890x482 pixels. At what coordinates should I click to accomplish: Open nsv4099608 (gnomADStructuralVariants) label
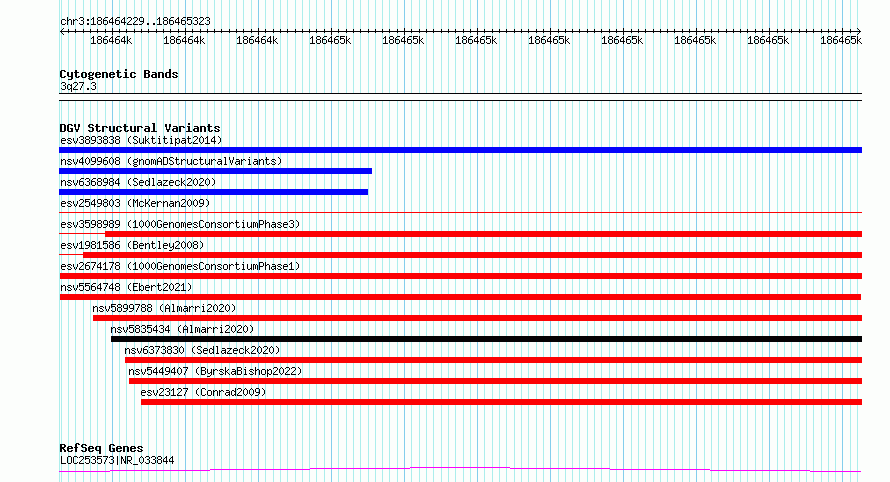(x=171, y=161)
